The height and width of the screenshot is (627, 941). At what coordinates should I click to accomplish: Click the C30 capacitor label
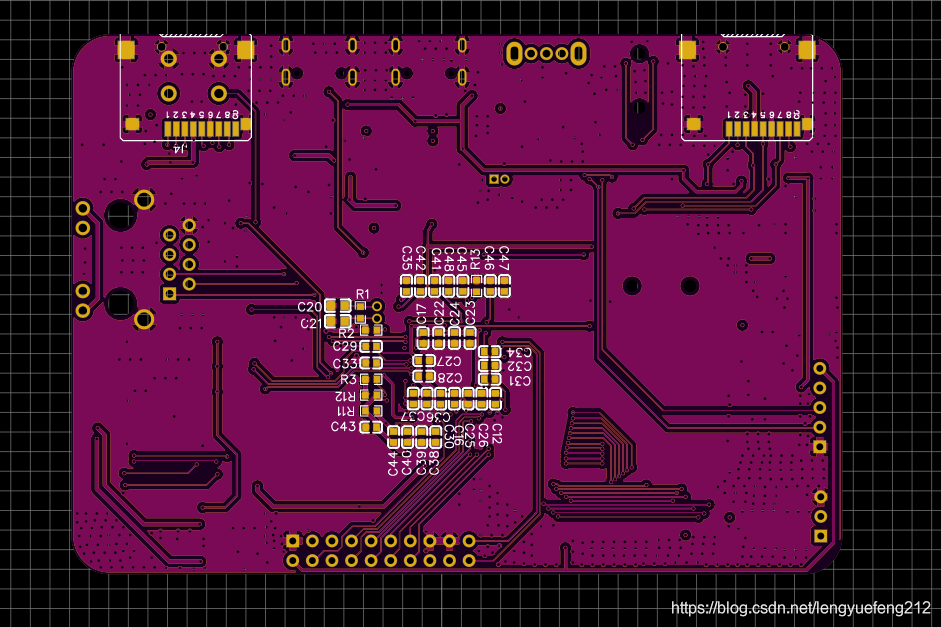(x=448, y=436)
